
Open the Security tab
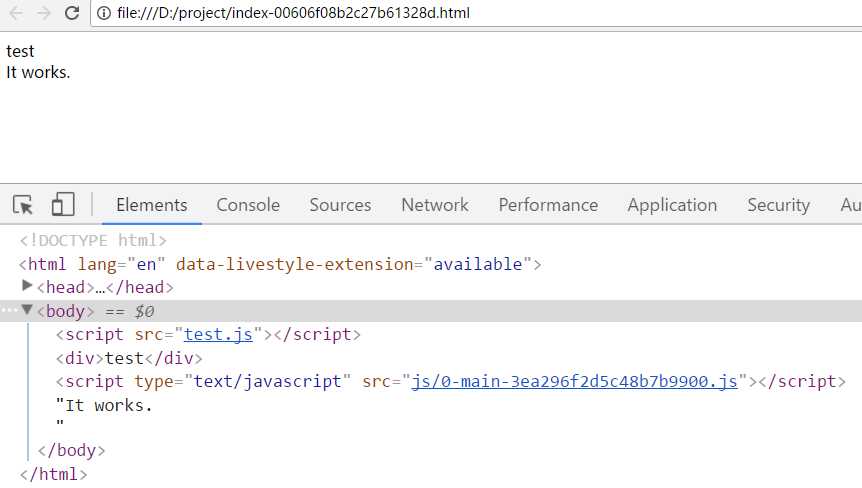778,205
